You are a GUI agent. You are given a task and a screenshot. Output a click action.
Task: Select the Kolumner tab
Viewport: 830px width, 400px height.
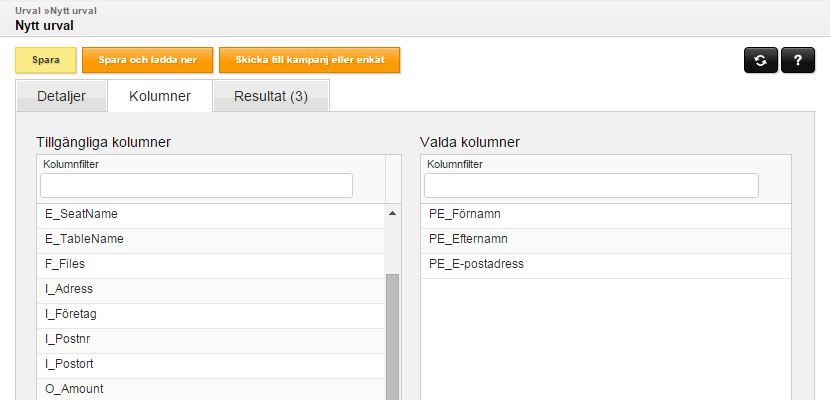pos(160,96)
